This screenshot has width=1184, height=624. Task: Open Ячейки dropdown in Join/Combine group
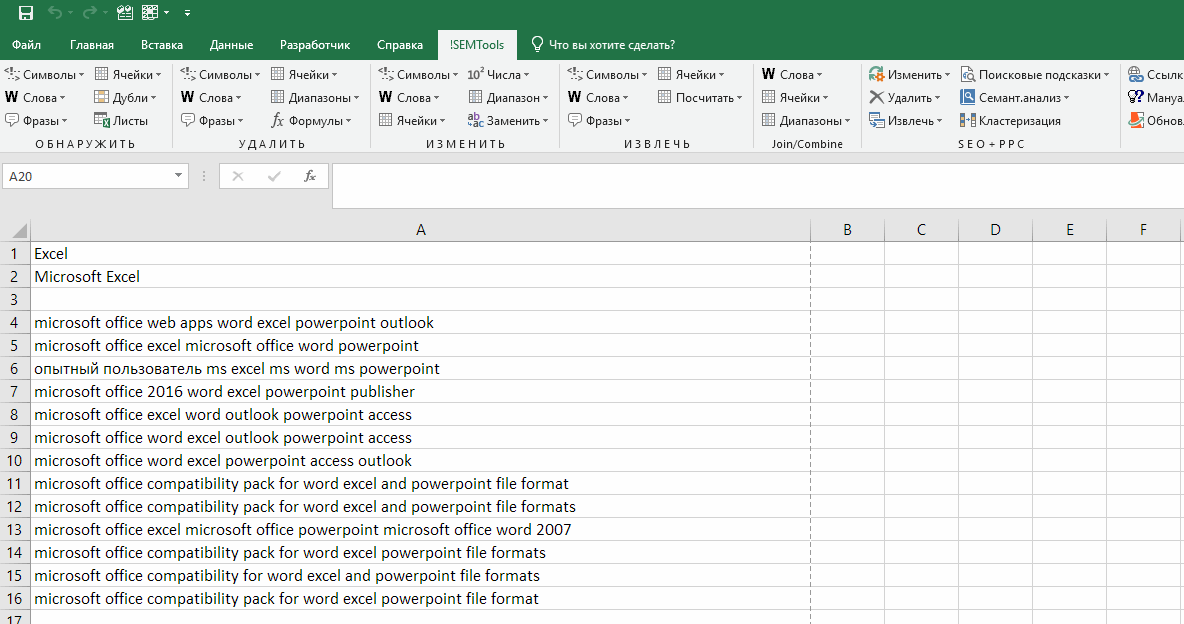[x=795, y=97]
